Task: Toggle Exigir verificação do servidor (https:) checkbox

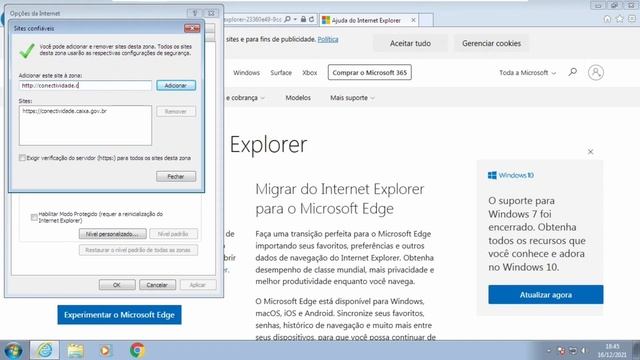Action: coord(22,158)
